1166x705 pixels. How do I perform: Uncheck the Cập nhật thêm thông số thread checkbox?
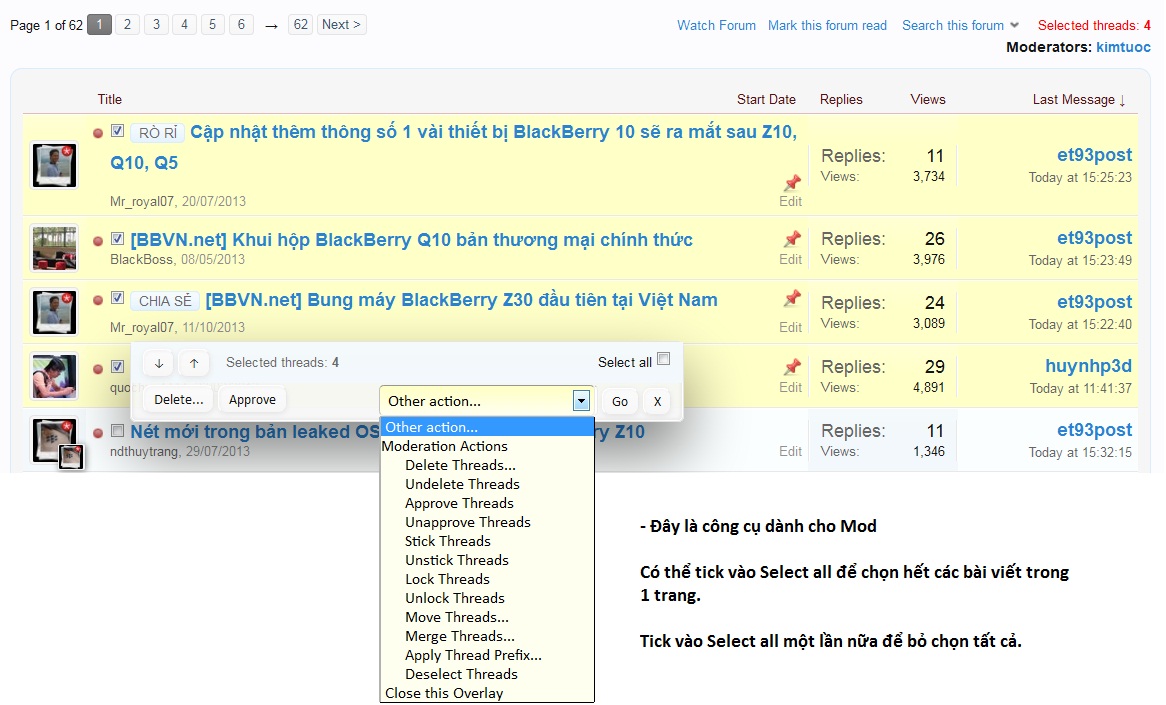(117, 131)
